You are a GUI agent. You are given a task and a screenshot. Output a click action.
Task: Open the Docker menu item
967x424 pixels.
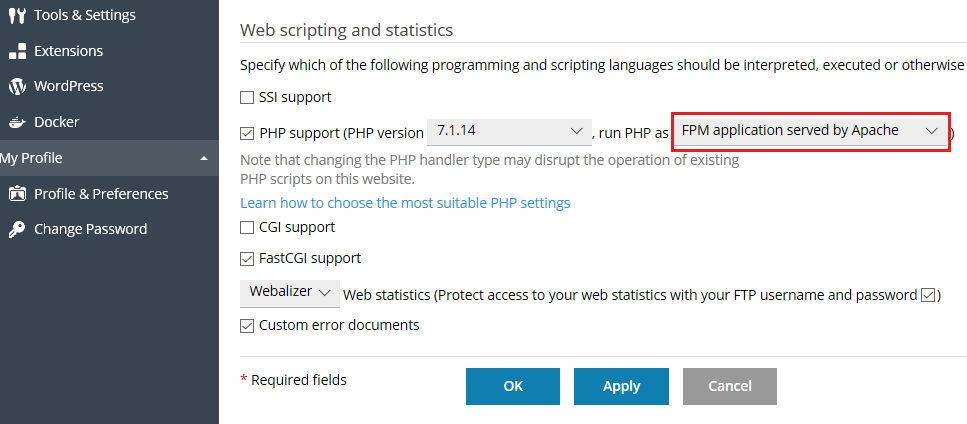point(56,122)
